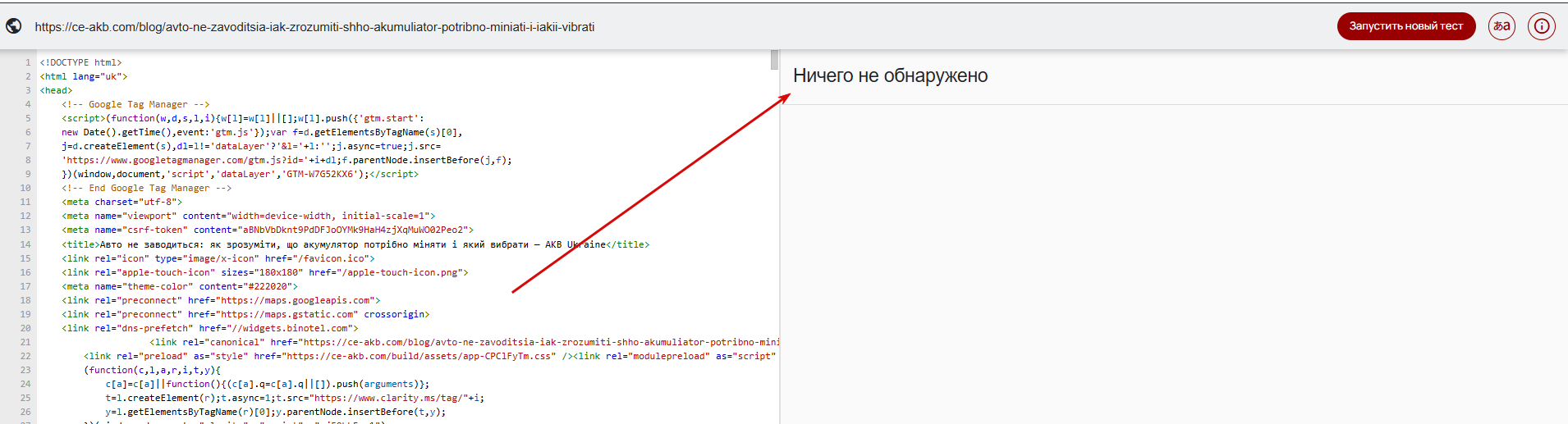
Task: Click line number 21 in the gutter
Action: tap(25, 342)
